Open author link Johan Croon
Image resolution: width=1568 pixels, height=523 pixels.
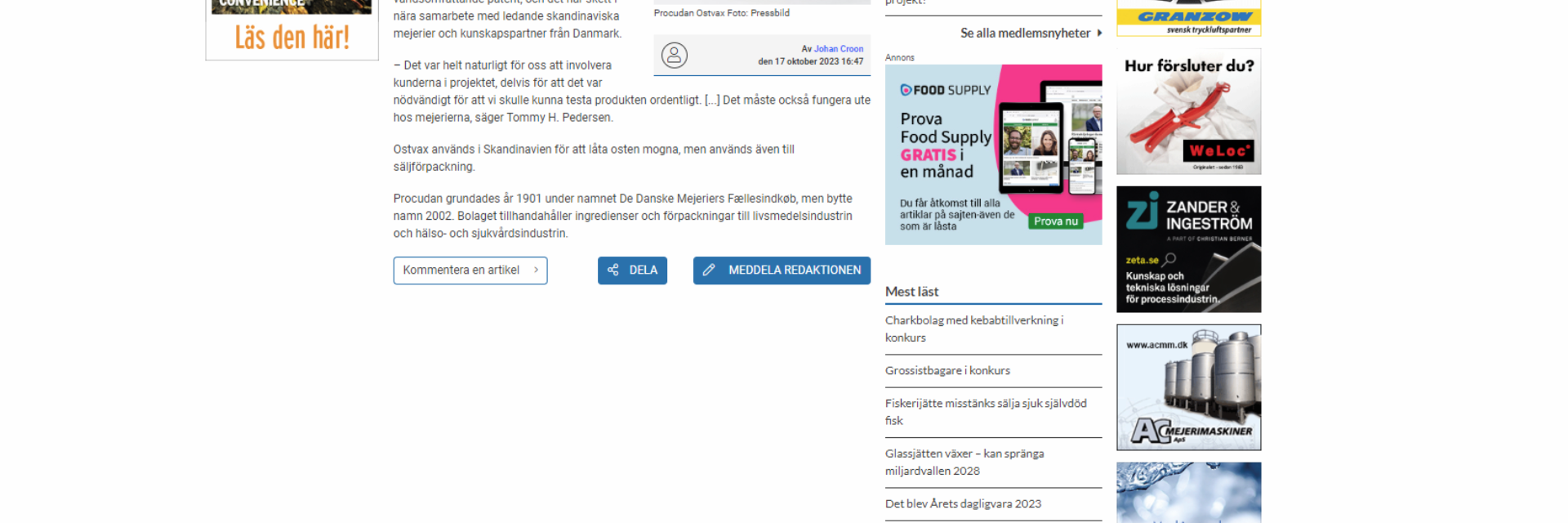tap(838, 49)
